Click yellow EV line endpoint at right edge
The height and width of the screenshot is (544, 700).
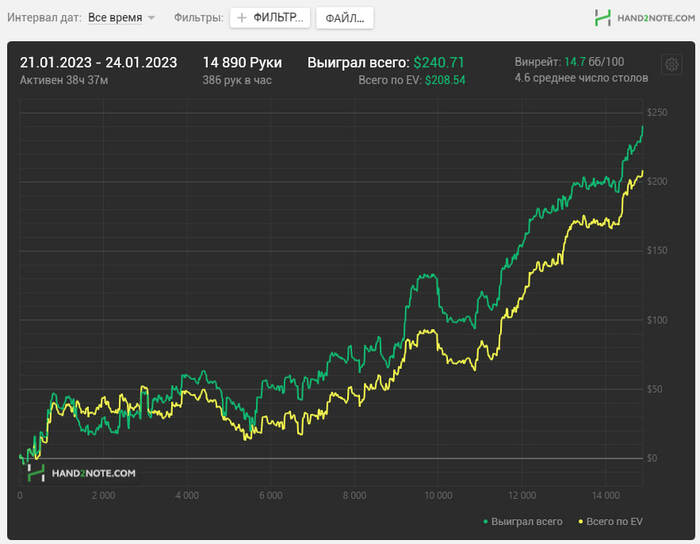point(642,171)
